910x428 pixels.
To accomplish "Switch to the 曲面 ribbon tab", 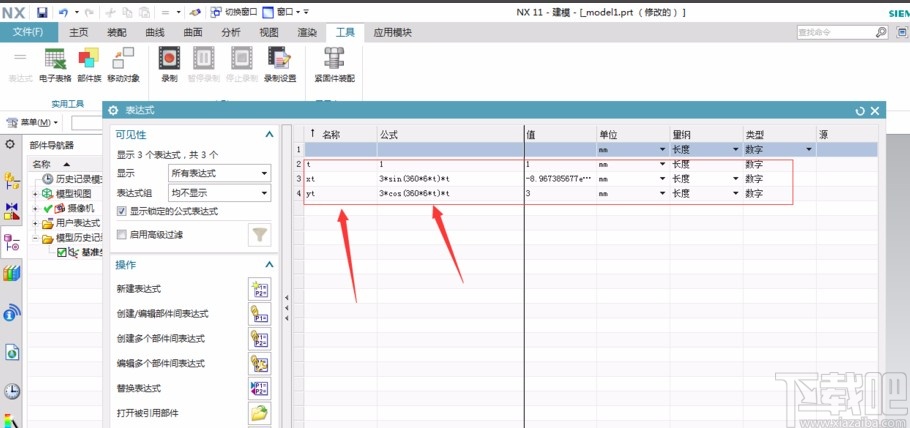I will coord(193,33).
